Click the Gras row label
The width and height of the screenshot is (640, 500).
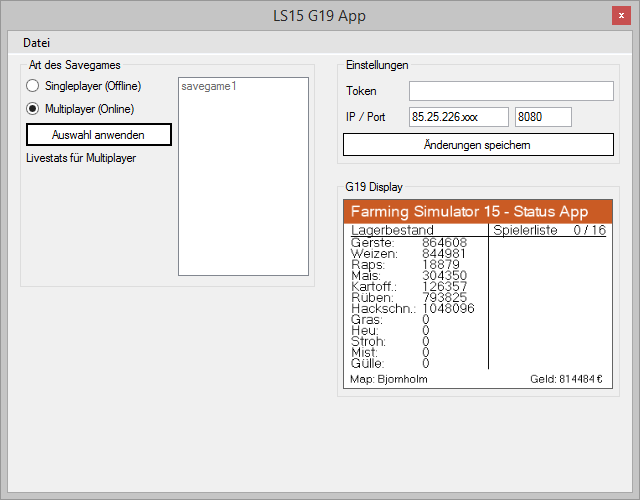pos(367,320)
